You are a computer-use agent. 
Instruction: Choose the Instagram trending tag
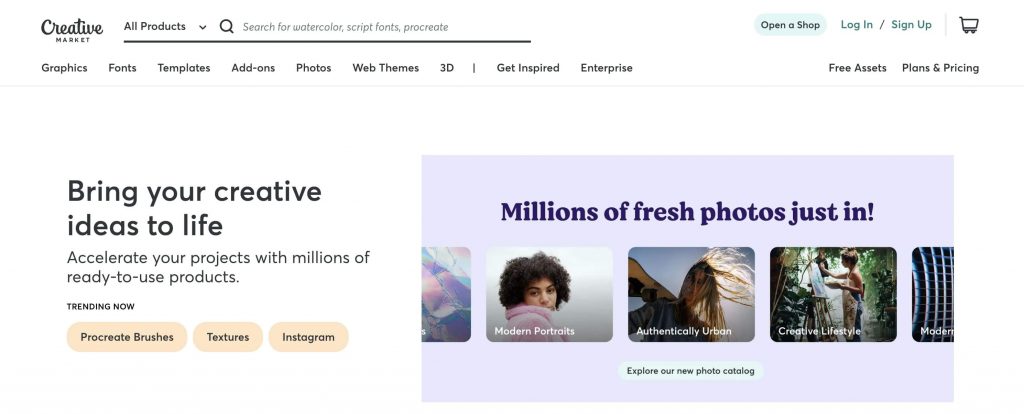pos(308,337)
